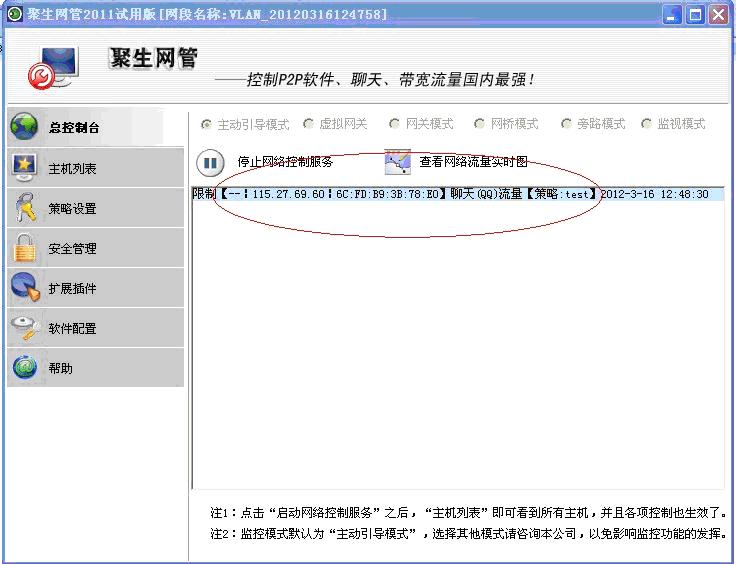The image size is (736, 564).
Task: Choose 网关模式 radio option
Action: pyautogui.click(x=394, y=125)
